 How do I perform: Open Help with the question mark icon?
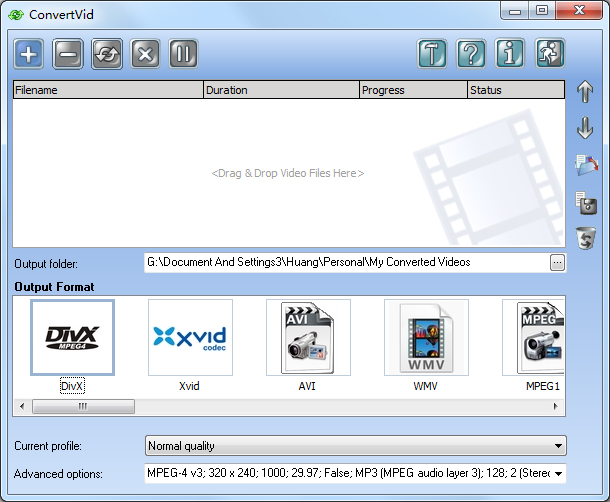pyautogui.click(x=471, y=54)
